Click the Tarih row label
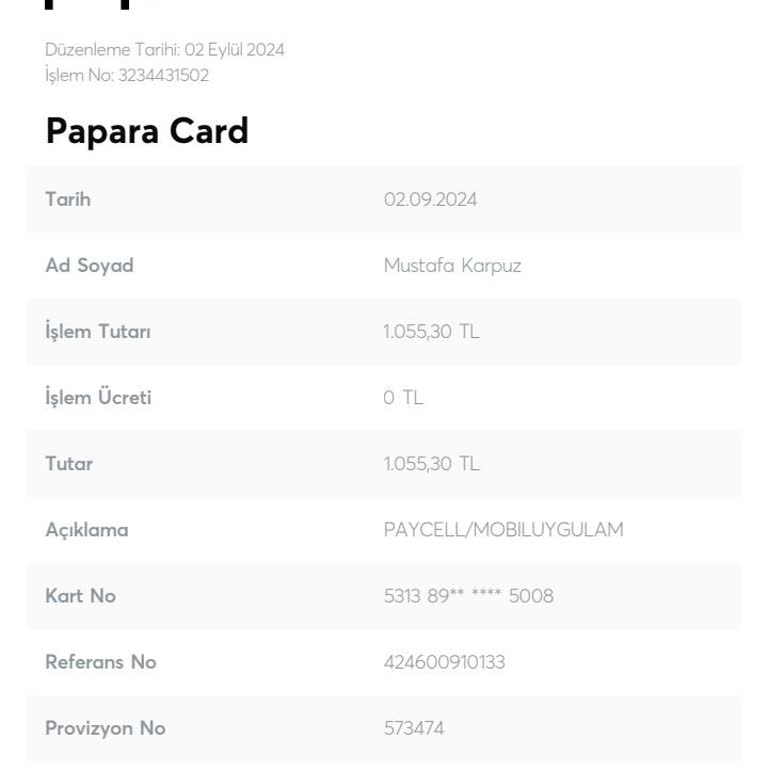 coord(68,199)
